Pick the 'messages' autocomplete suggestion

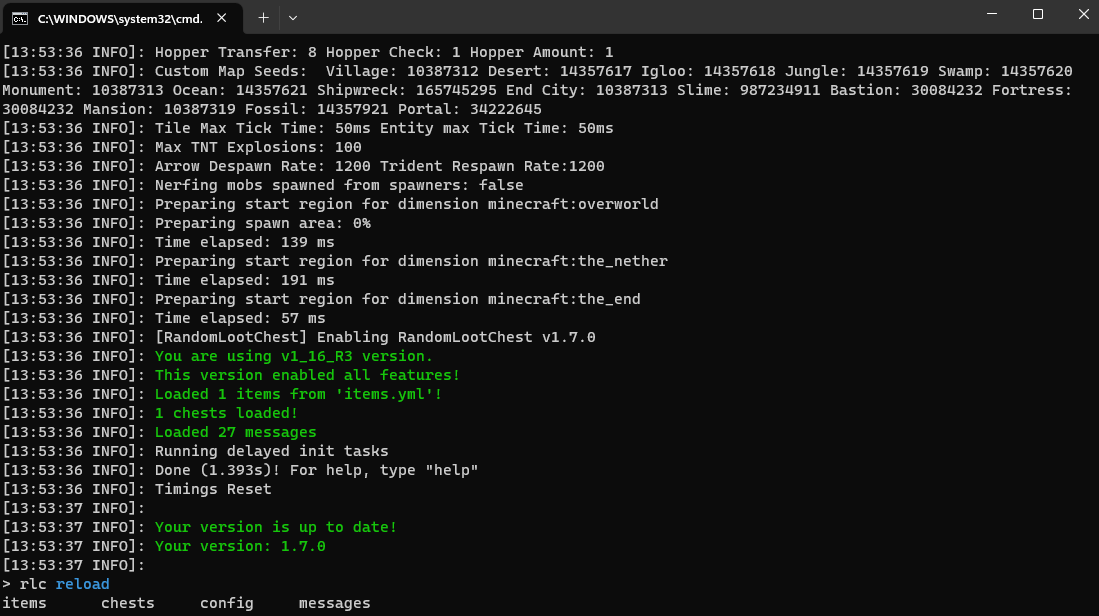click(334, 603)
